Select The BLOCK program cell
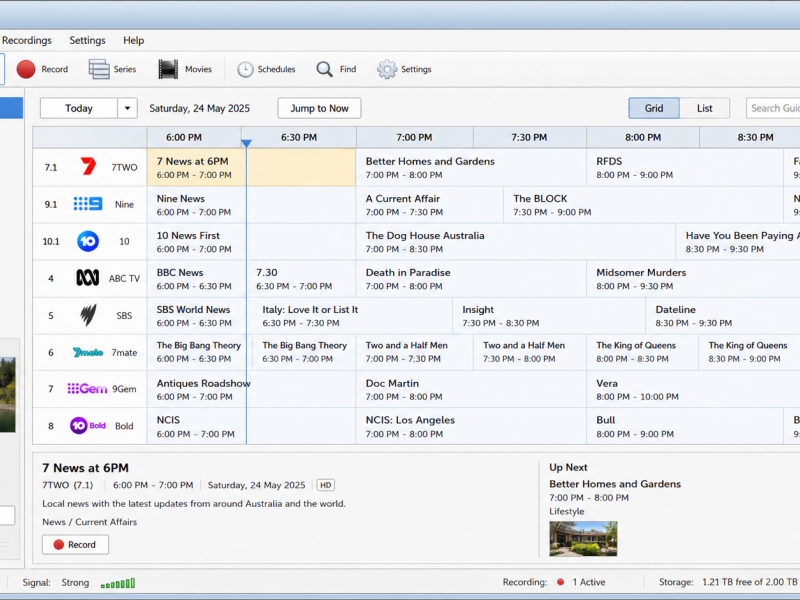Screen dimensions: 800x600 pos(643,205)
